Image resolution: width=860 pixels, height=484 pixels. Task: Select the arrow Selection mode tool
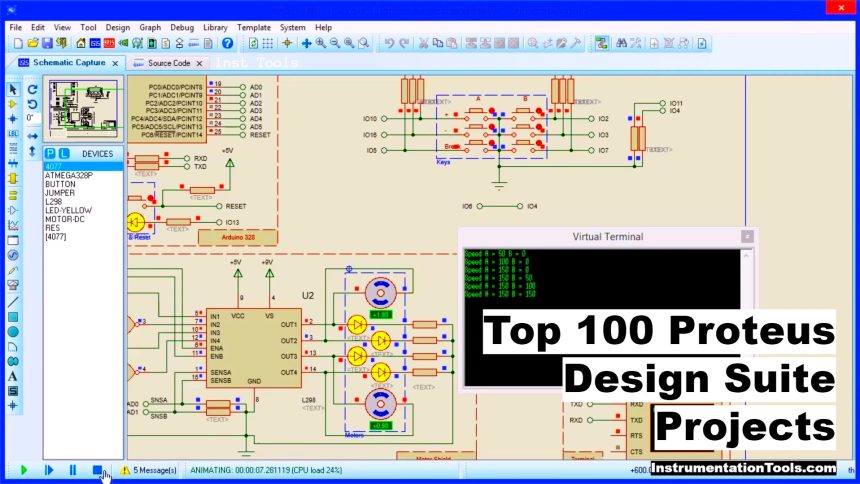click(13, 89)
